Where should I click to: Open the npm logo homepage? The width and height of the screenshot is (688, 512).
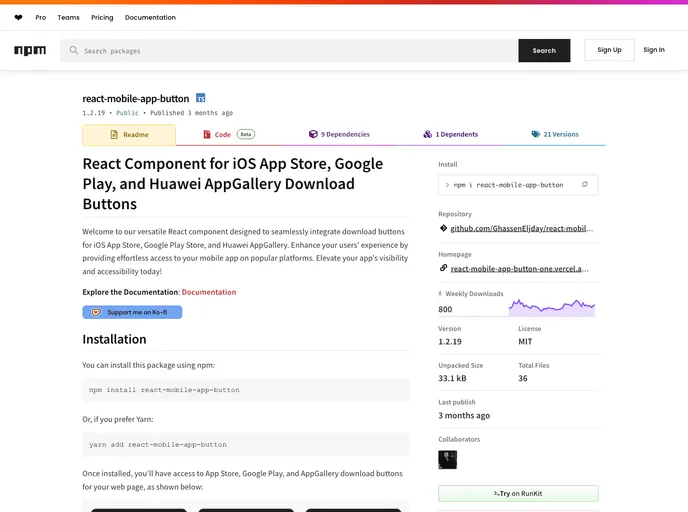(x=30, y=50)
